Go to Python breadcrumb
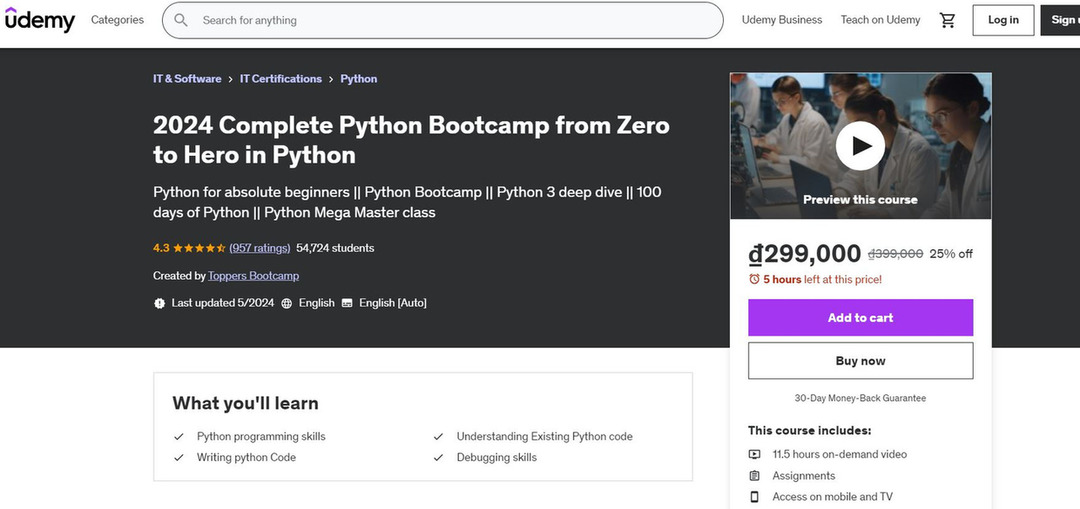The image size is (1080, 509). [x=359, y=79]
